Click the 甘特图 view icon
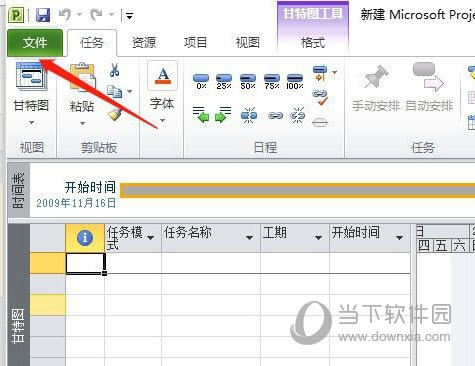The image size is (475, 366). 31,76
